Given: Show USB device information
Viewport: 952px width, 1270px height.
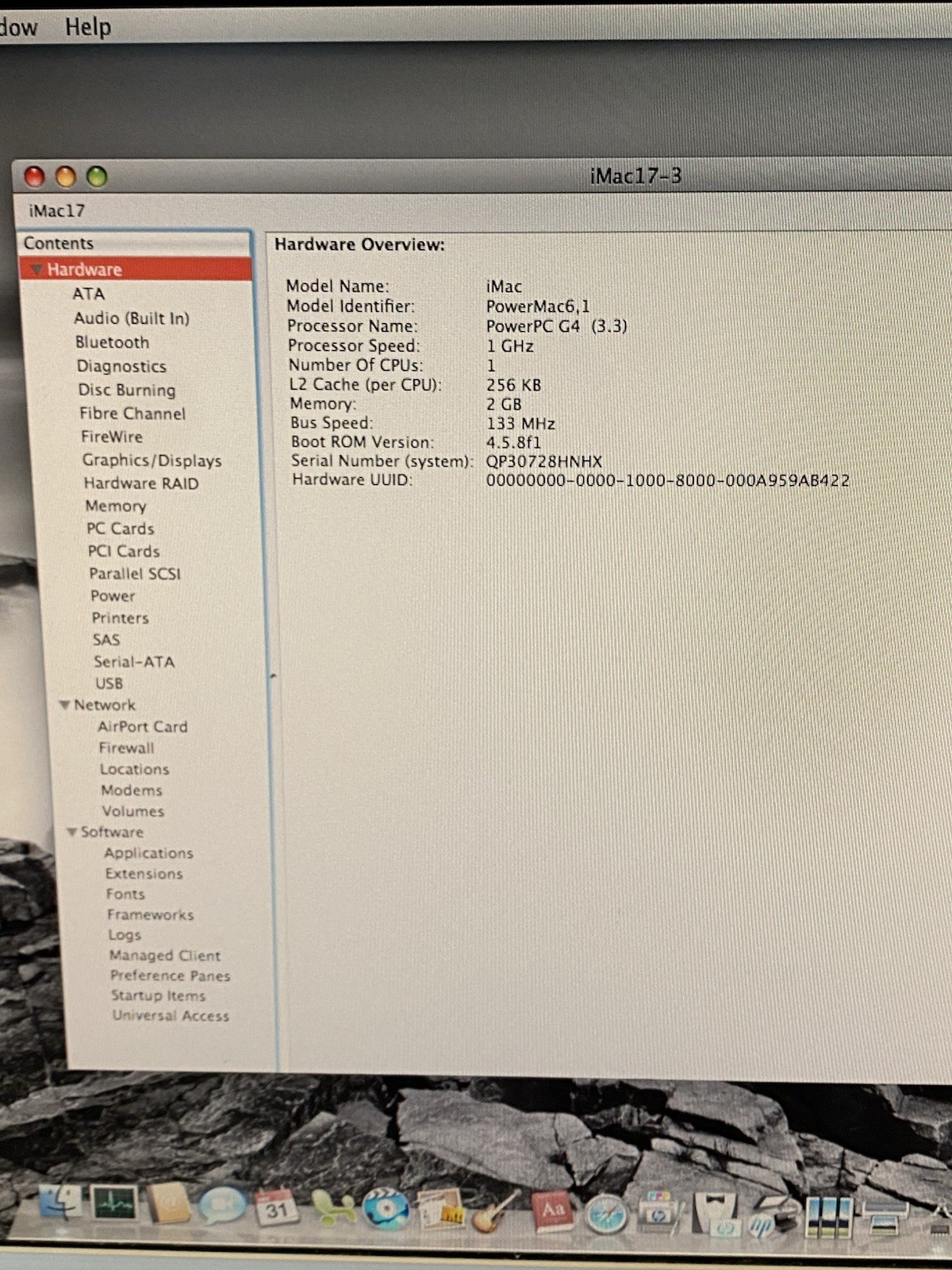Looking at the screenshot, I should click(x=109, y=683).
